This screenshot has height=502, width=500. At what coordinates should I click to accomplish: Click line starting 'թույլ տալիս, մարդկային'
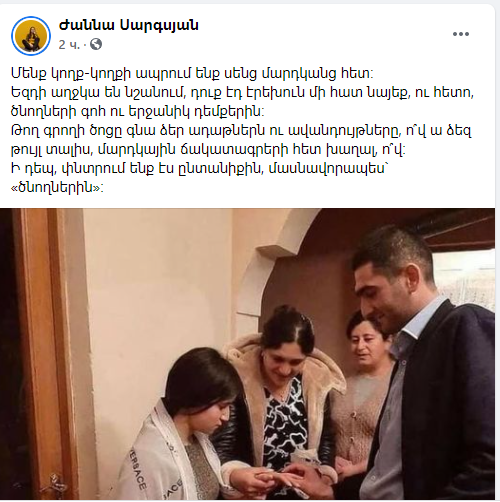(x=208, y=150)
